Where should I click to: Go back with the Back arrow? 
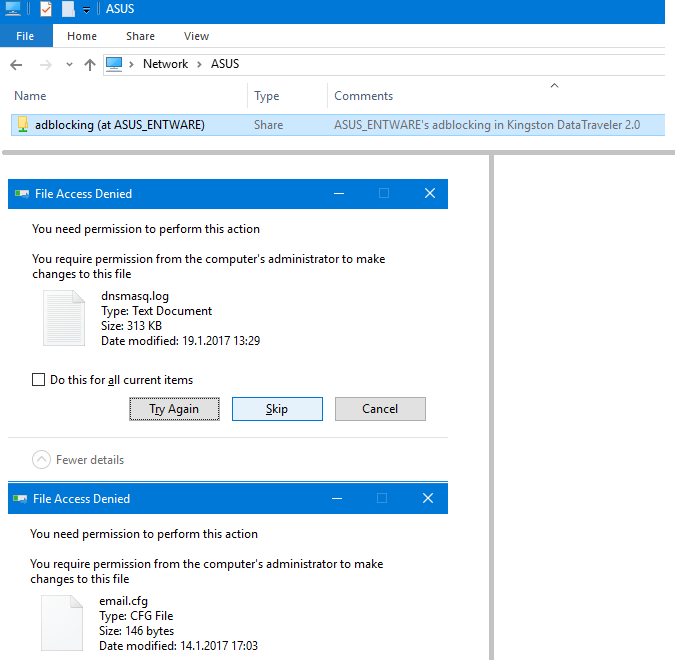16,65
